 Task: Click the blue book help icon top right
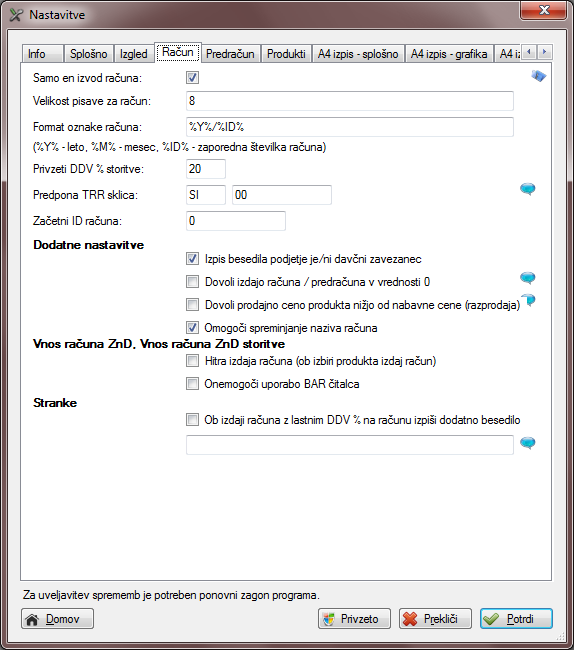(x=538, y=76)
